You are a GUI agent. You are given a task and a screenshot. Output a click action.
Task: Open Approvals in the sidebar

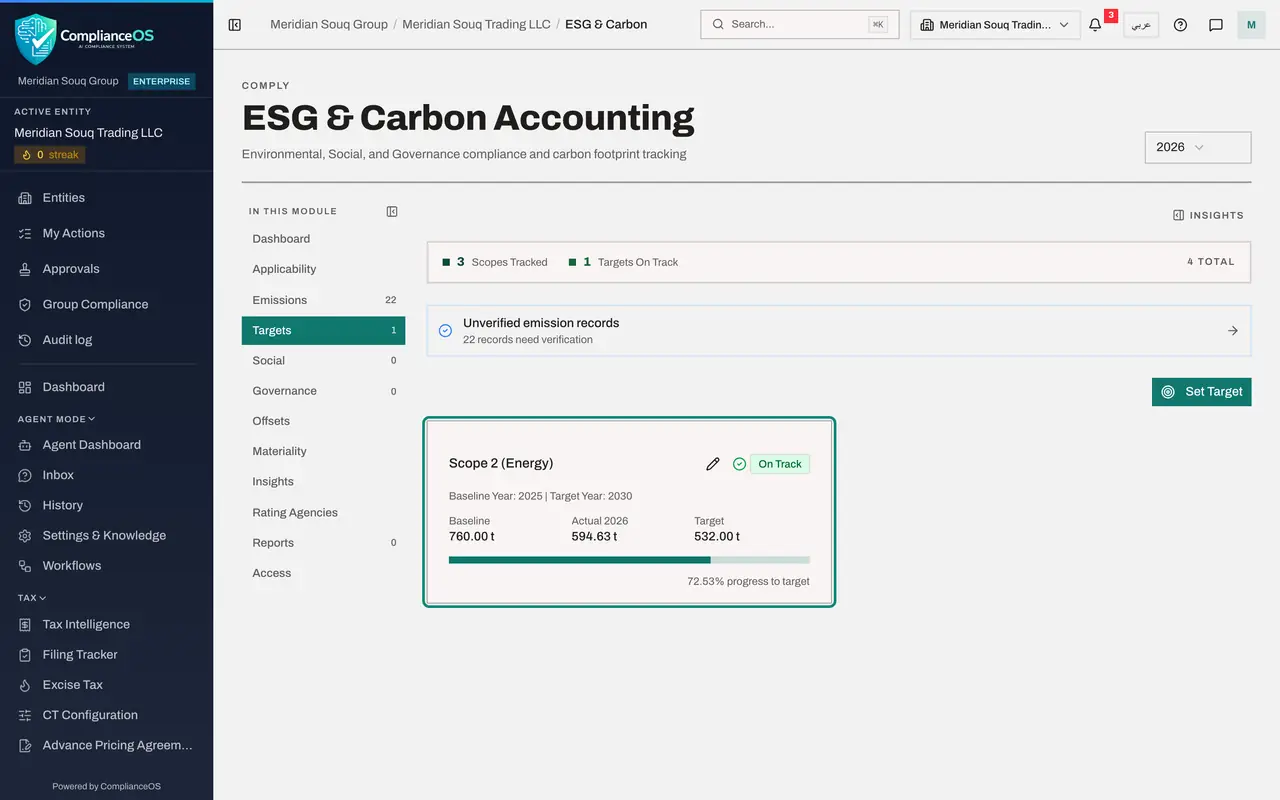pos(106,269)
